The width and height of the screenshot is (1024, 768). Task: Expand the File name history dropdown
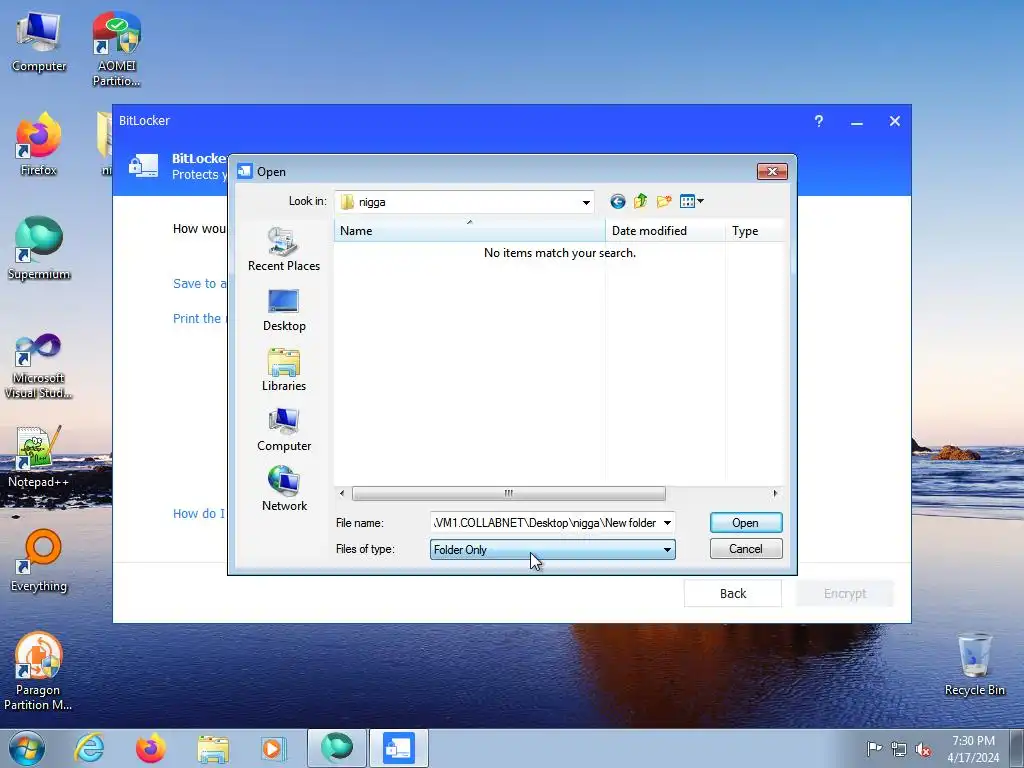(667, 523)
